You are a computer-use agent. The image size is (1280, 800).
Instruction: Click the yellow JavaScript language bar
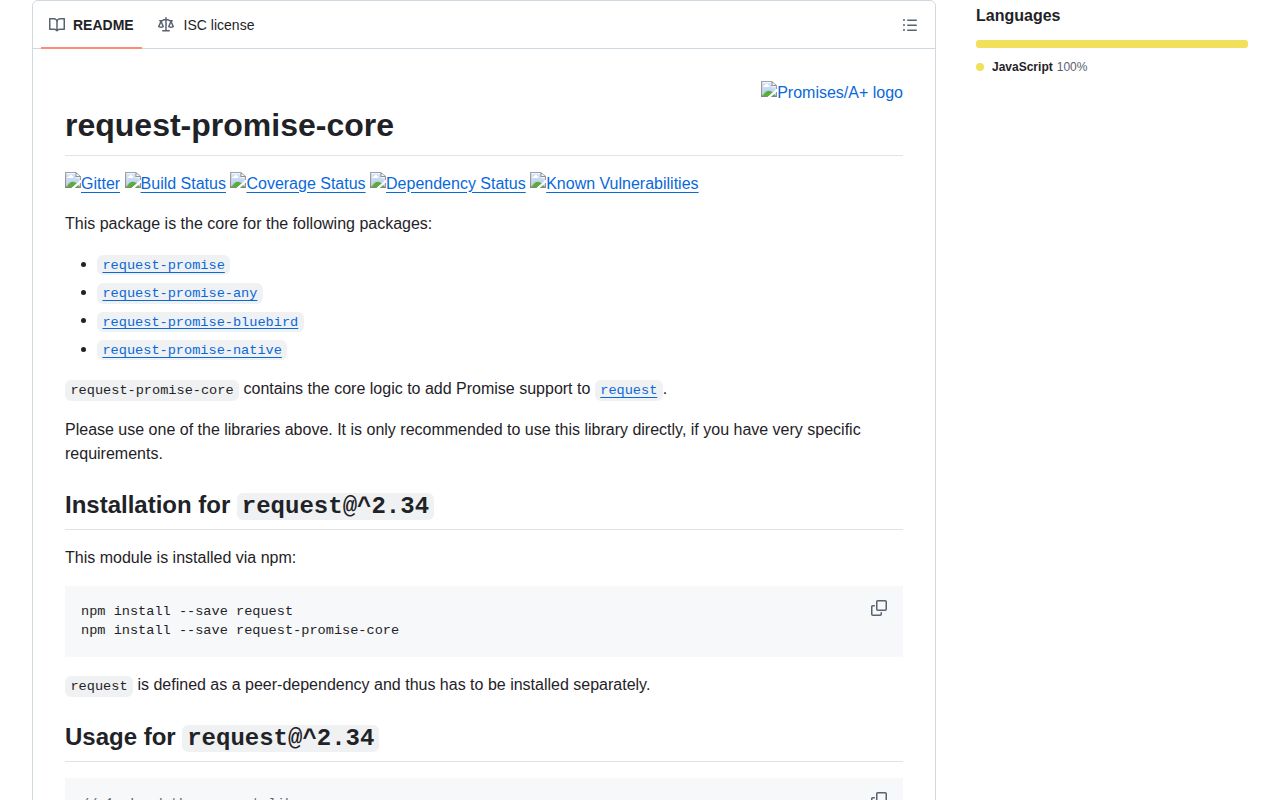[1112, 44]
